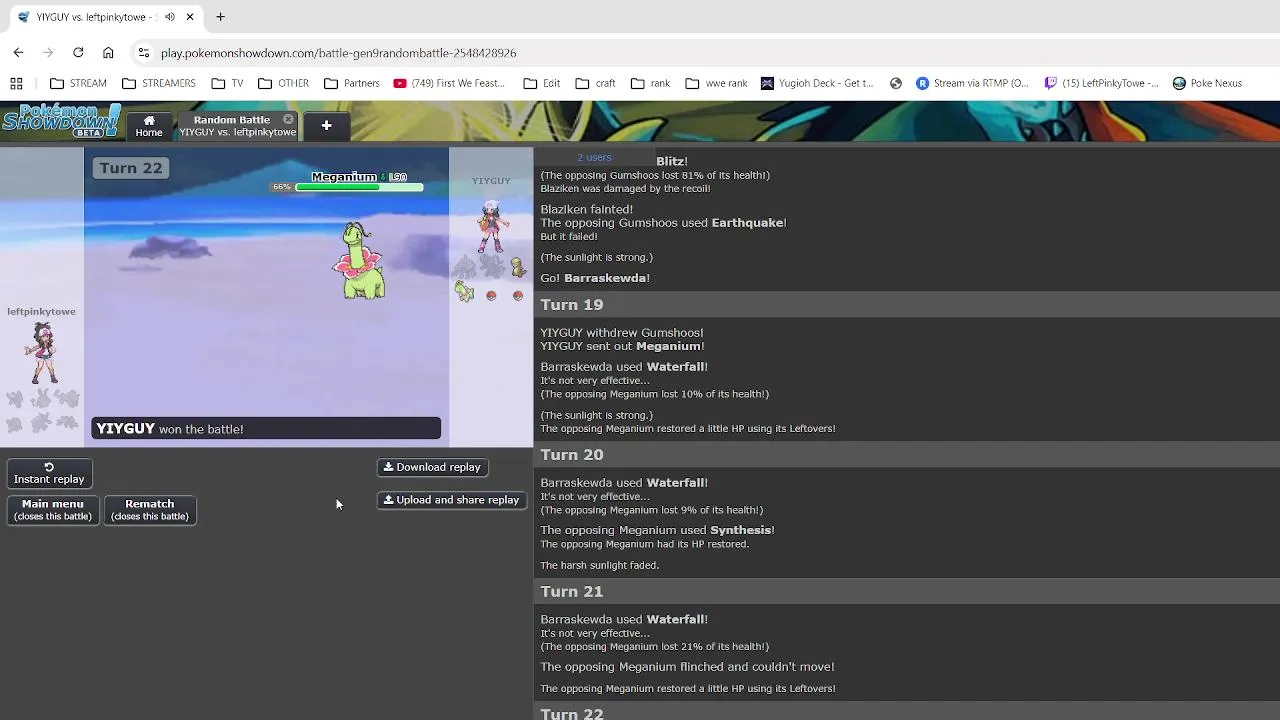Viewport: 1280px width, 720px height.
Task: Open the browser home page
Action: [x=108, y=53]
